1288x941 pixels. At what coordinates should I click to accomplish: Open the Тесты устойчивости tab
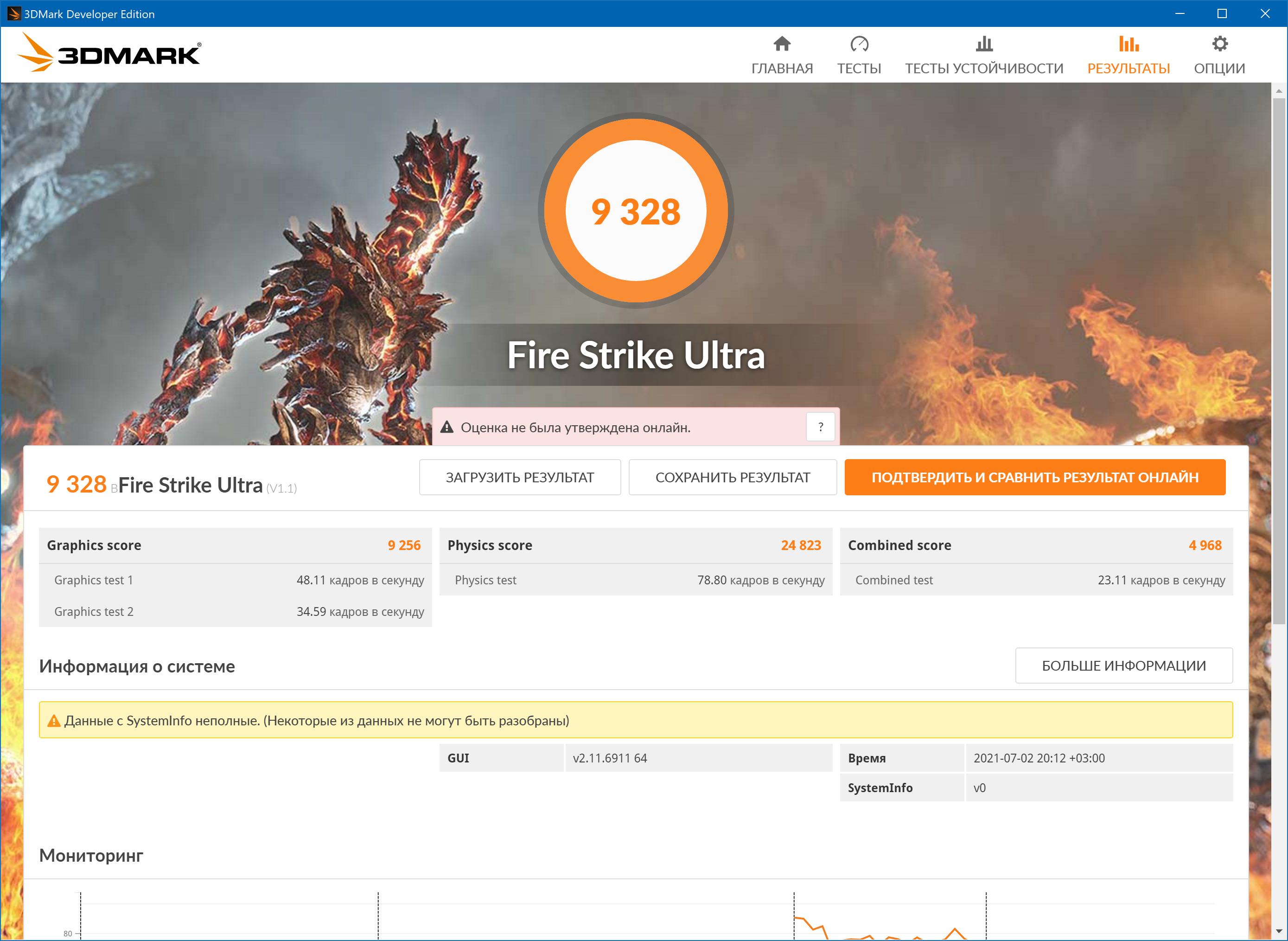coord(984,68)
